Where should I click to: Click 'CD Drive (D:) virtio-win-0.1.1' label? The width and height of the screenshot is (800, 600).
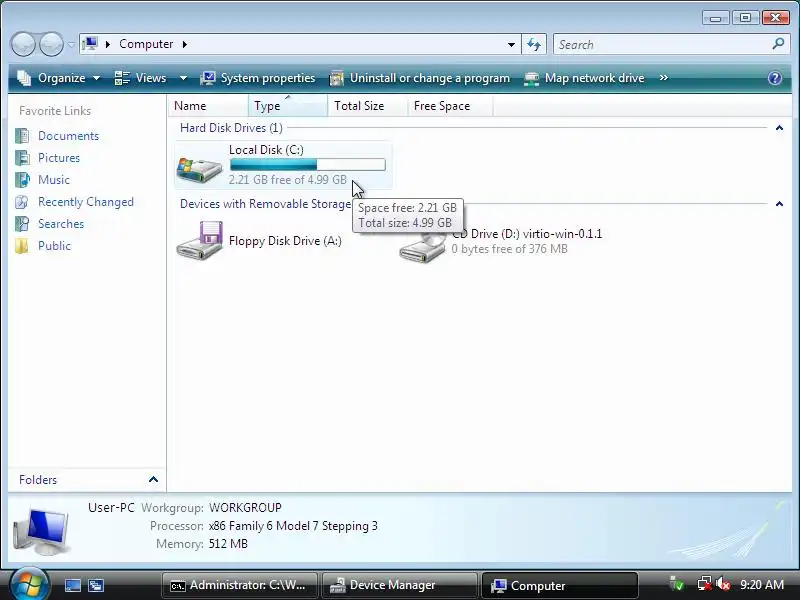click(x=527, y=234)
